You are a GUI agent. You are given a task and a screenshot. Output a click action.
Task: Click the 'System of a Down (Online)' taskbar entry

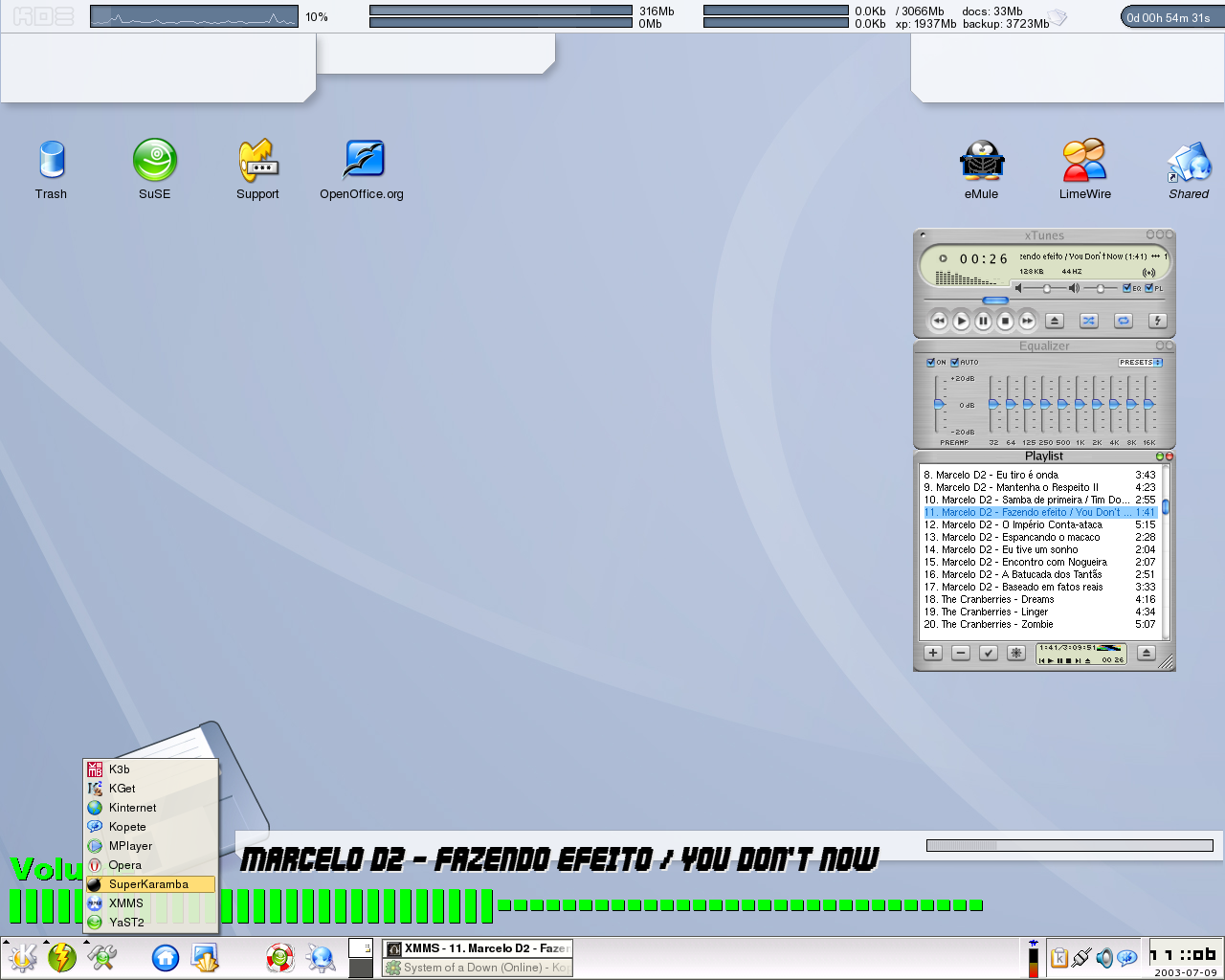tap(478, 968)
